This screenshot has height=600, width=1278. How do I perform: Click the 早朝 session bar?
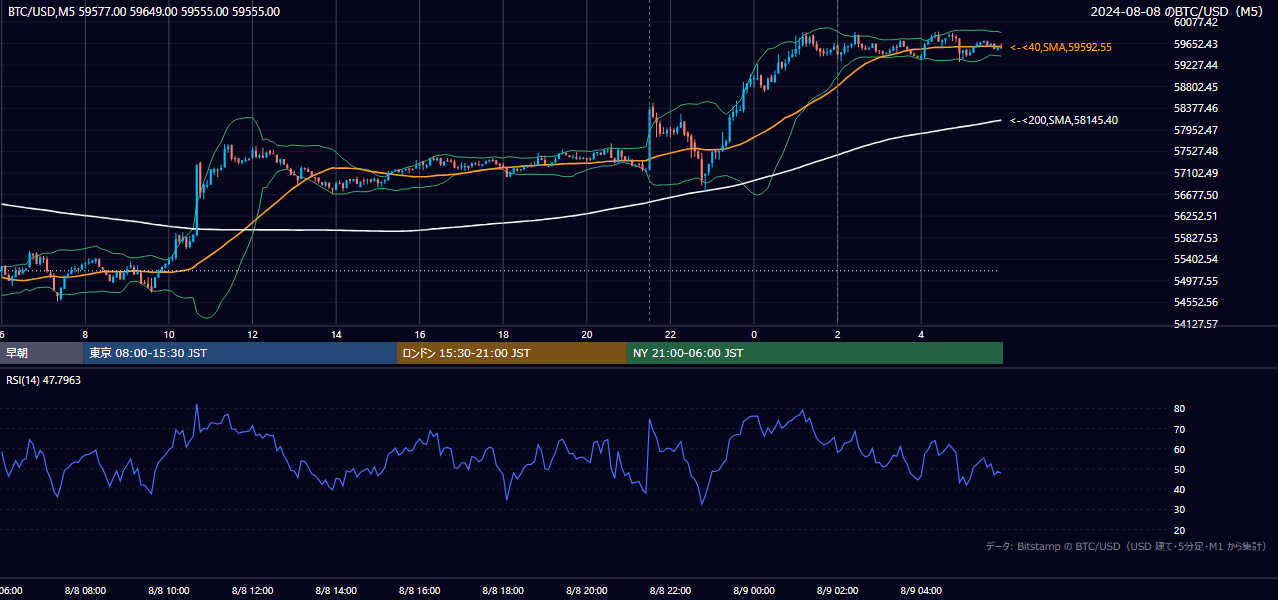tap(41, 353)
